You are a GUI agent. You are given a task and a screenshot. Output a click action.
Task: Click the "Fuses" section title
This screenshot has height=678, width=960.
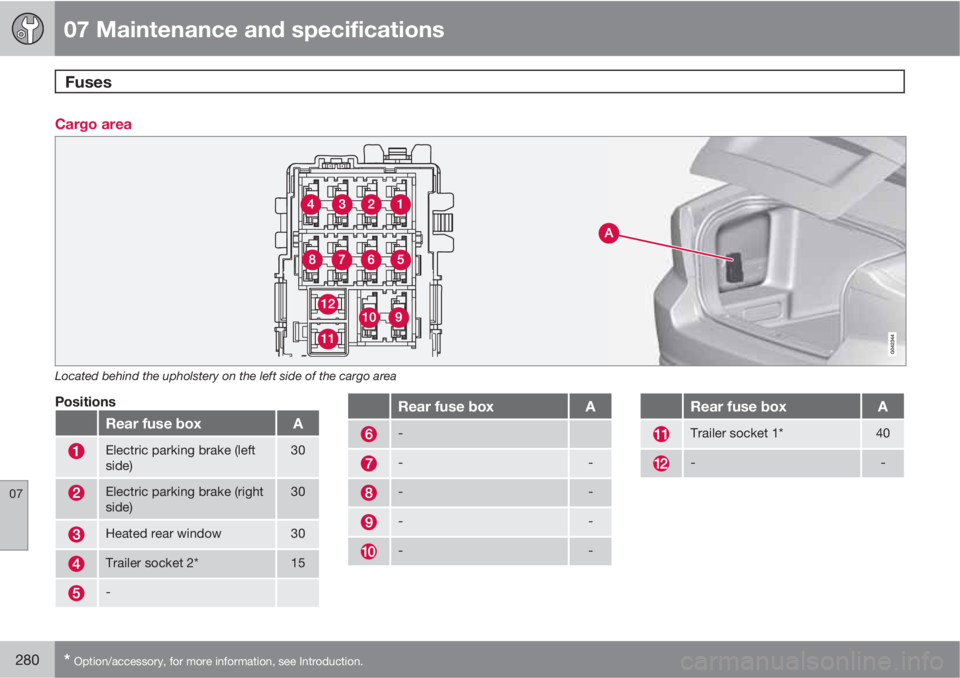coord(88,82)
